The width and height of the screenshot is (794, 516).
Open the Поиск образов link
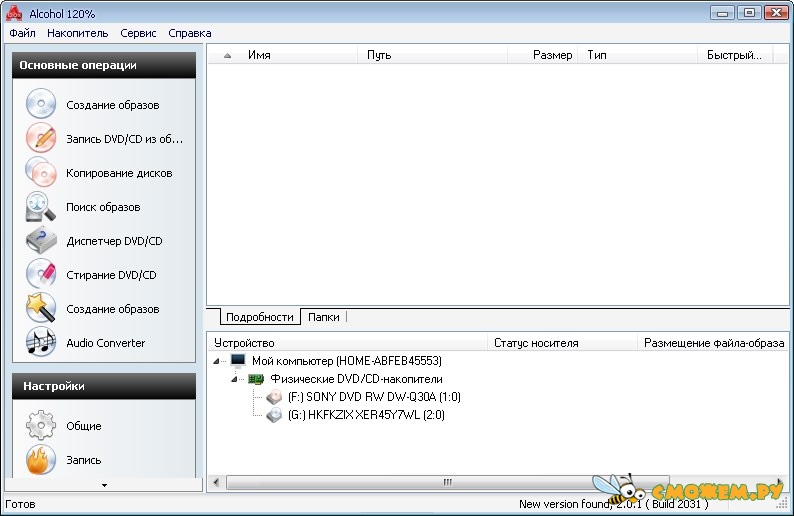click(x=103, y=207)
